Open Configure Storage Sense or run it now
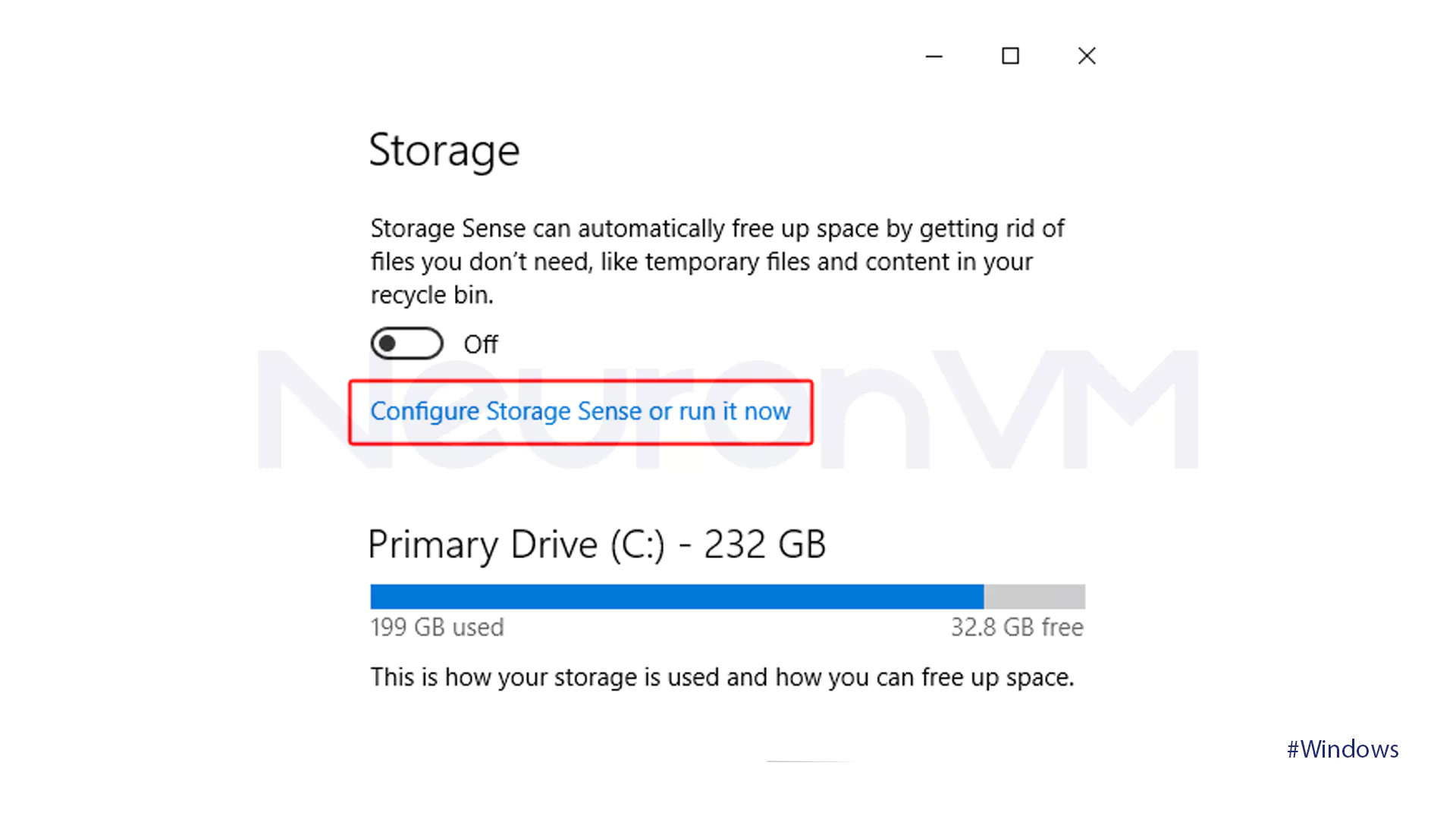 580,411
